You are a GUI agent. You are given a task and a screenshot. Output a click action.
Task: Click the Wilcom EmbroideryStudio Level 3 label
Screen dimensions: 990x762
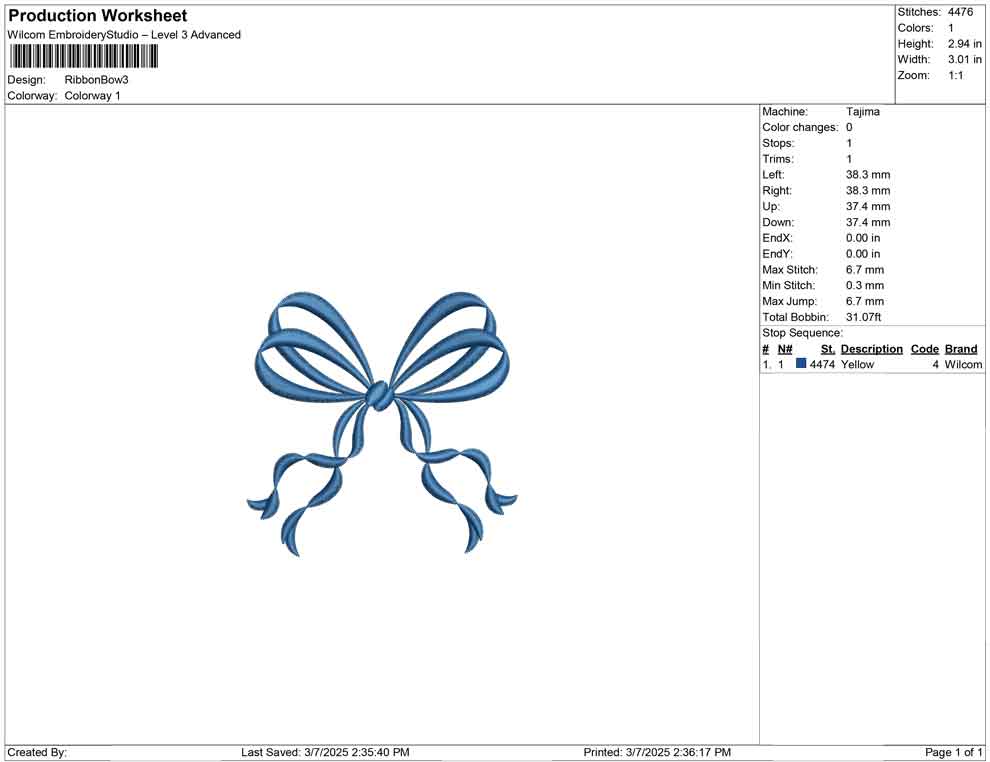(123, 34)
